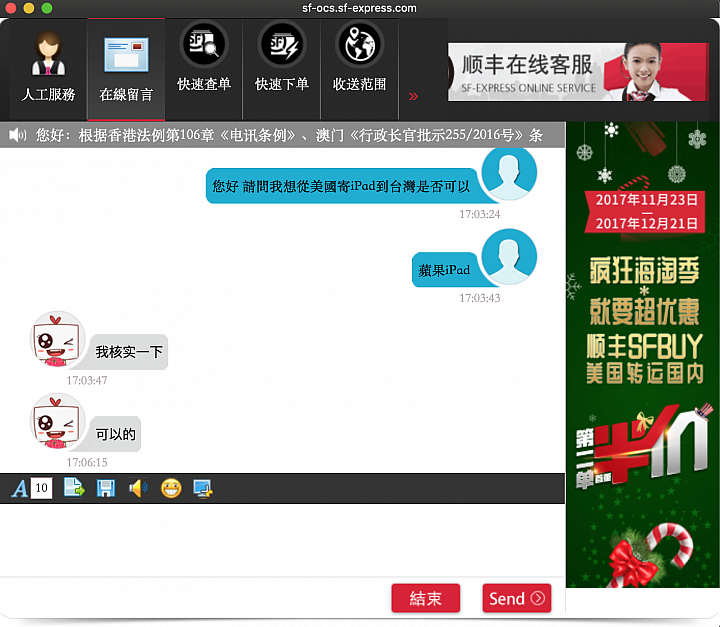The height and width of the screenshot is (627, 720).
Task: Click the 17:03:47 timestamp
Action: (x=87, y=380)
